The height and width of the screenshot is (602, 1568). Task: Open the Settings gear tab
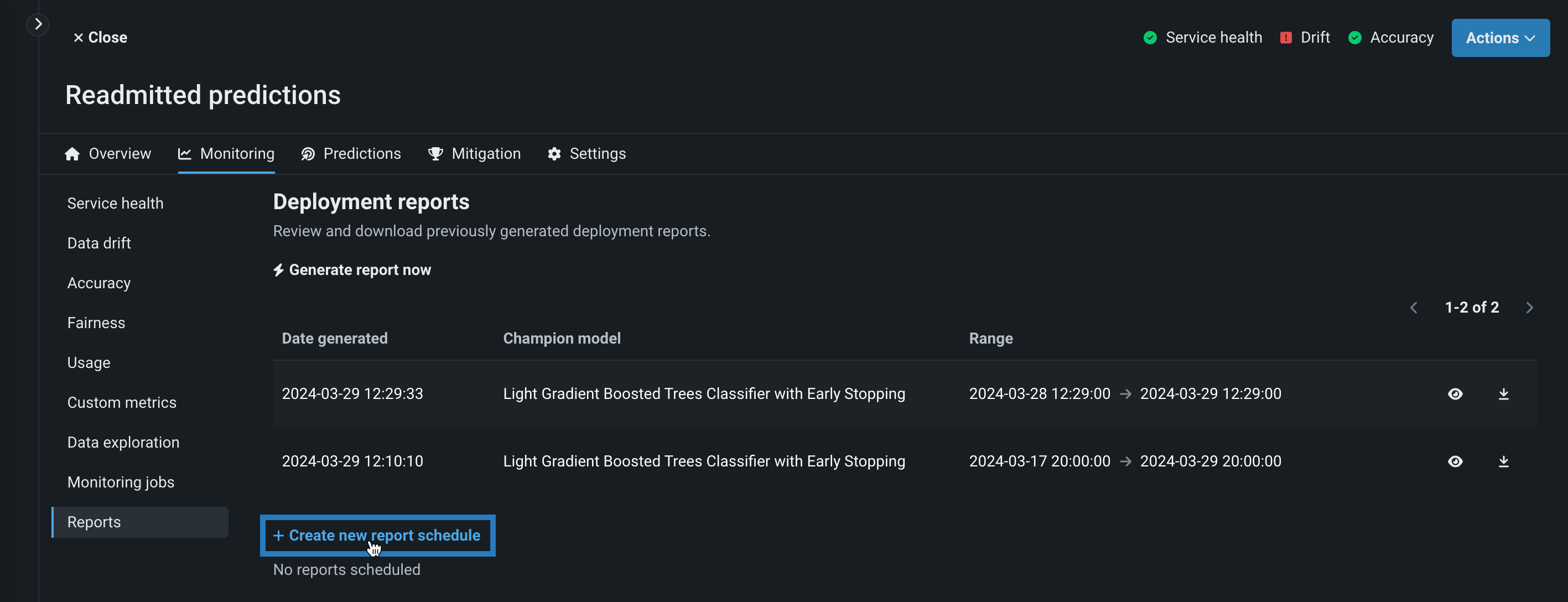tap(586, 154)
